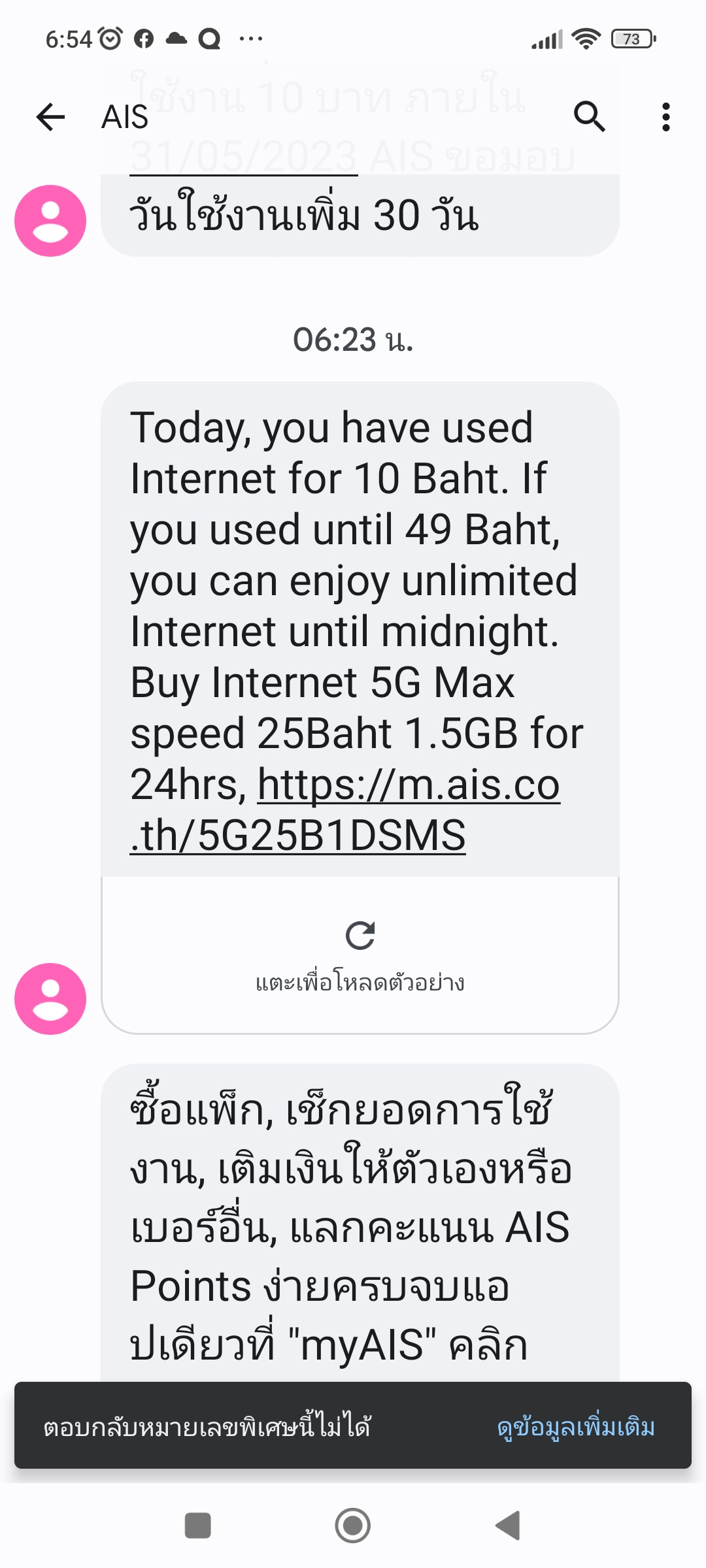Tap the Android back triangle button
This screenshot has width=706, height=1568.
click(508, 1526)
